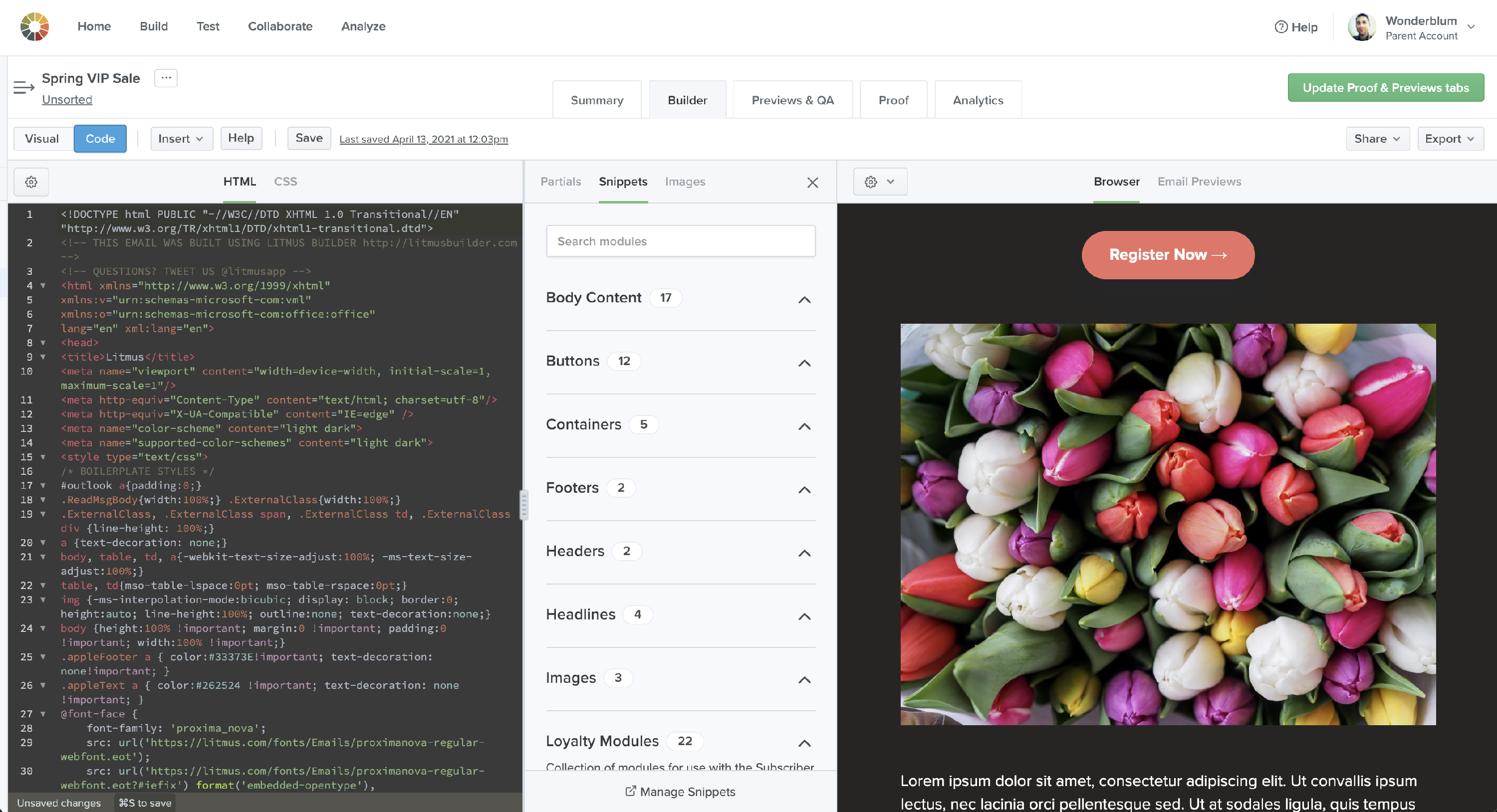Image resolution: width=1497 pixels, height=812 pixels.
Task: Open the sidebar arrow menu icon
Action: tap(24, 88)
